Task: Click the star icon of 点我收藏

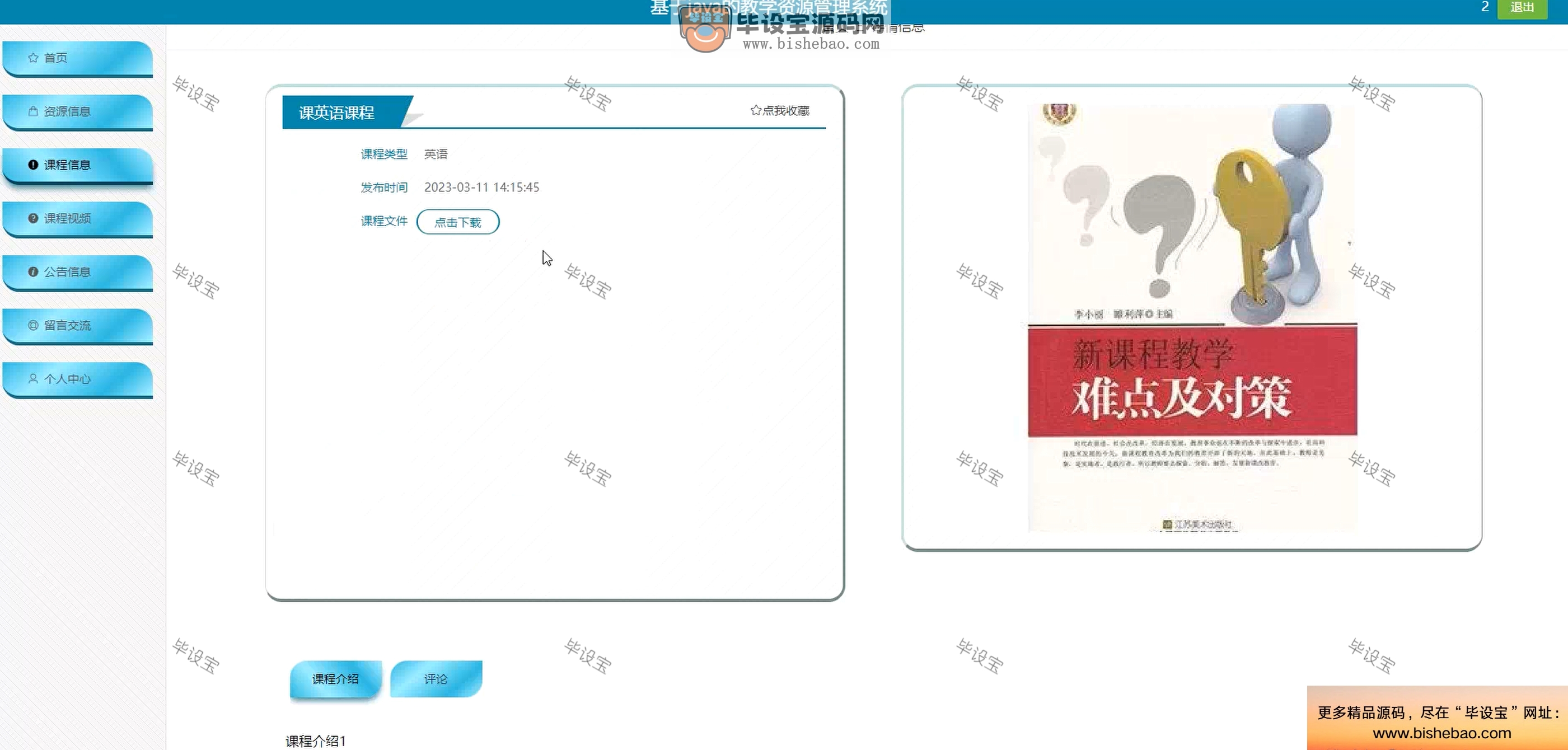Action: (x=755, y=110)
